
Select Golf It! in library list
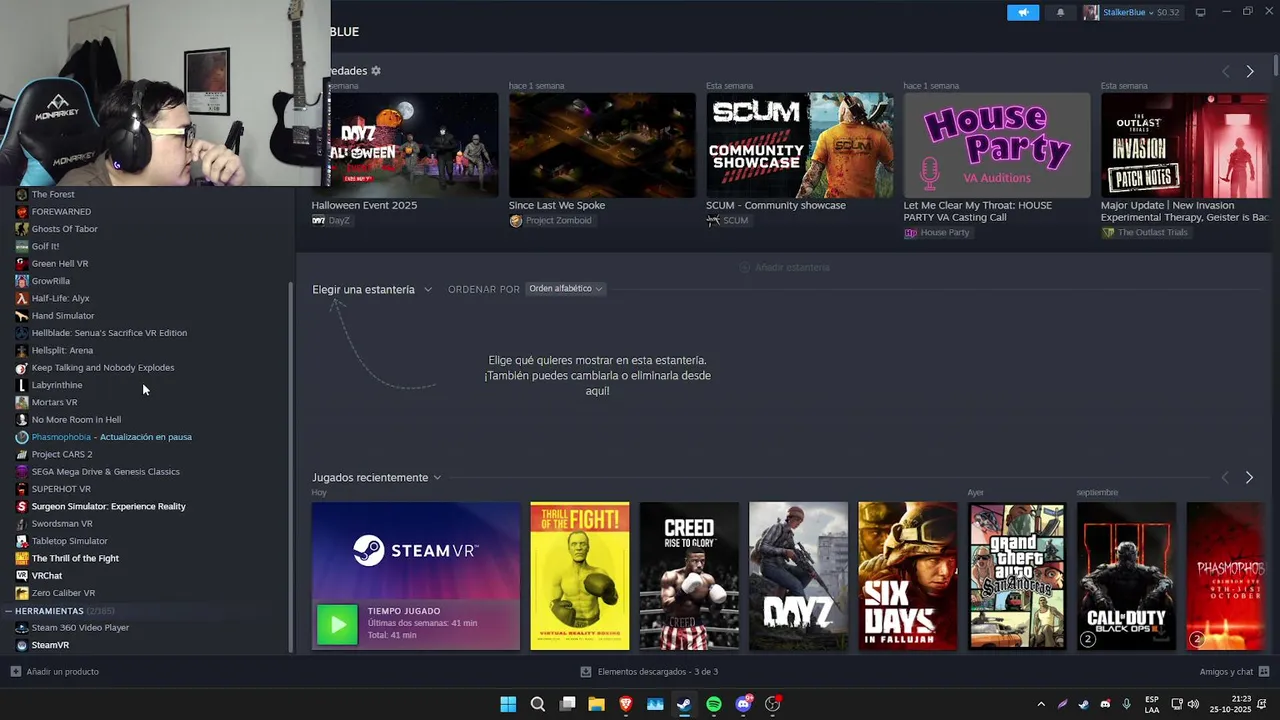45,246
